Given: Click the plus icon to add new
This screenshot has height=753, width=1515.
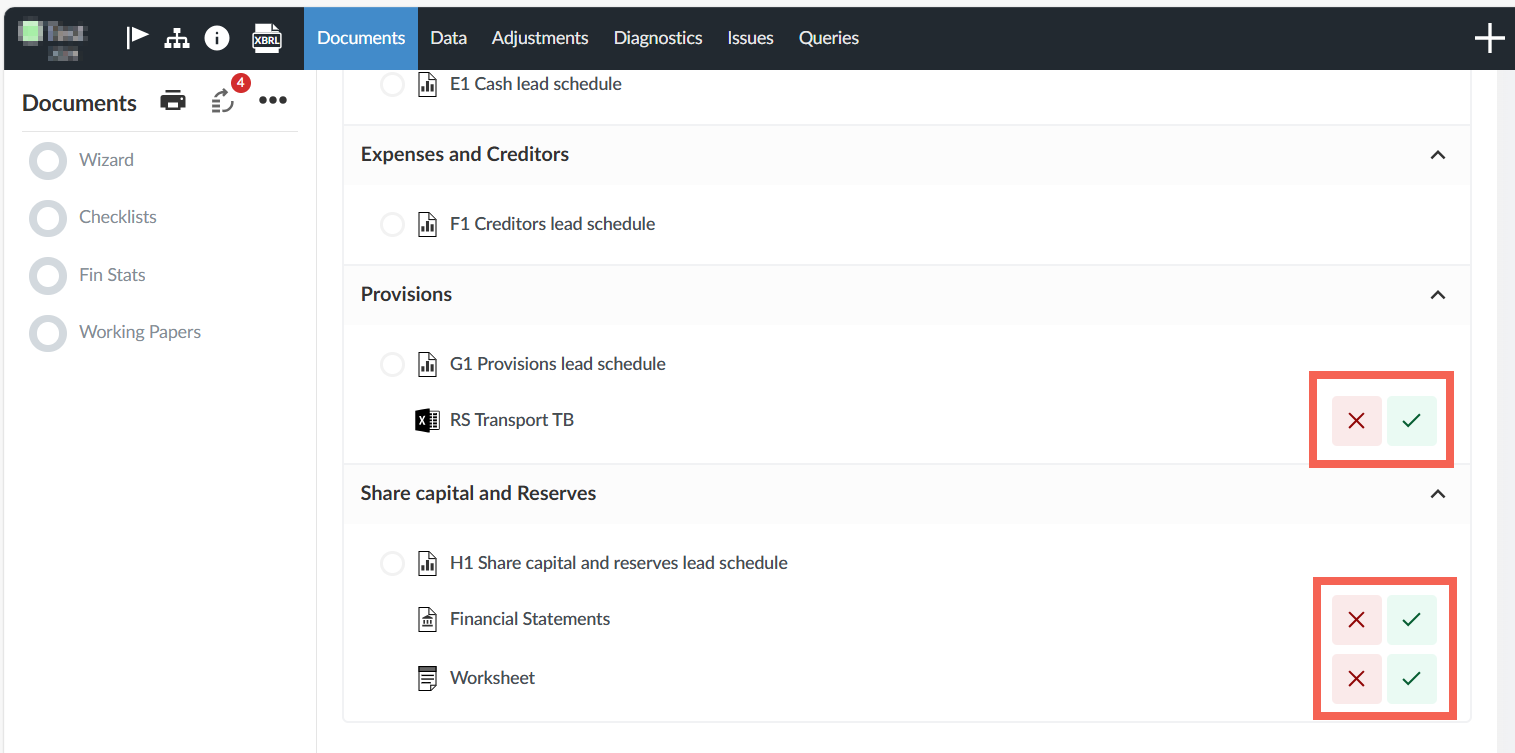Looking at the screenshot, I should click(x=1490, y=39).
